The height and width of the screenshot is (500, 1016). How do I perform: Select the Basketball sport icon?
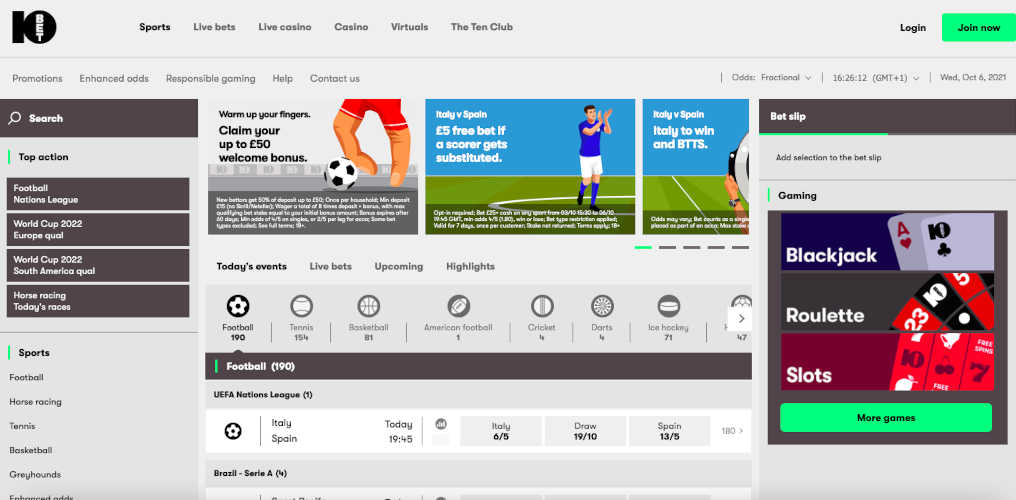[x=368, y=306]
